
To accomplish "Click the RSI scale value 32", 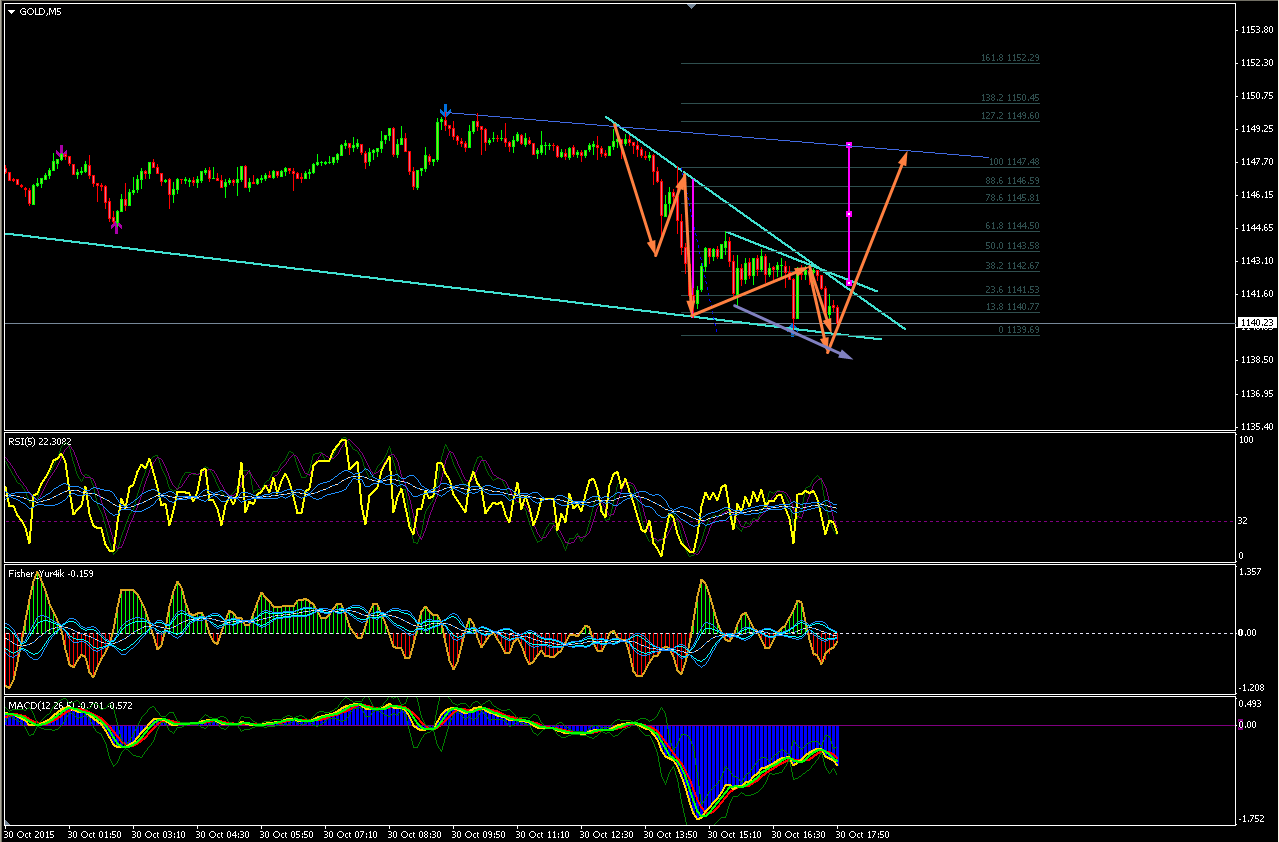I will [x=1245, y=521].
